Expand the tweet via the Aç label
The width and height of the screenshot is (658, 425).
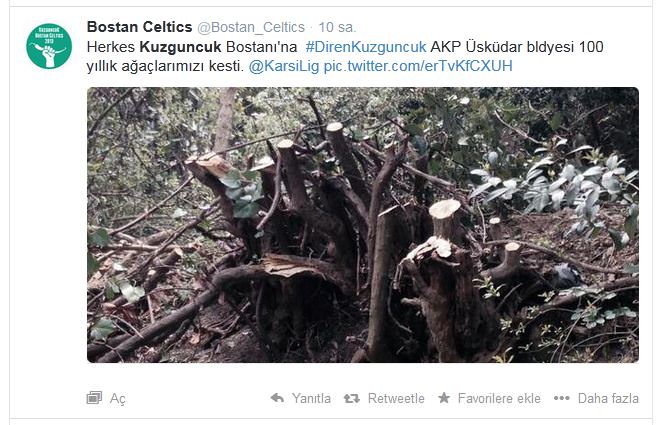pos(118,399)
